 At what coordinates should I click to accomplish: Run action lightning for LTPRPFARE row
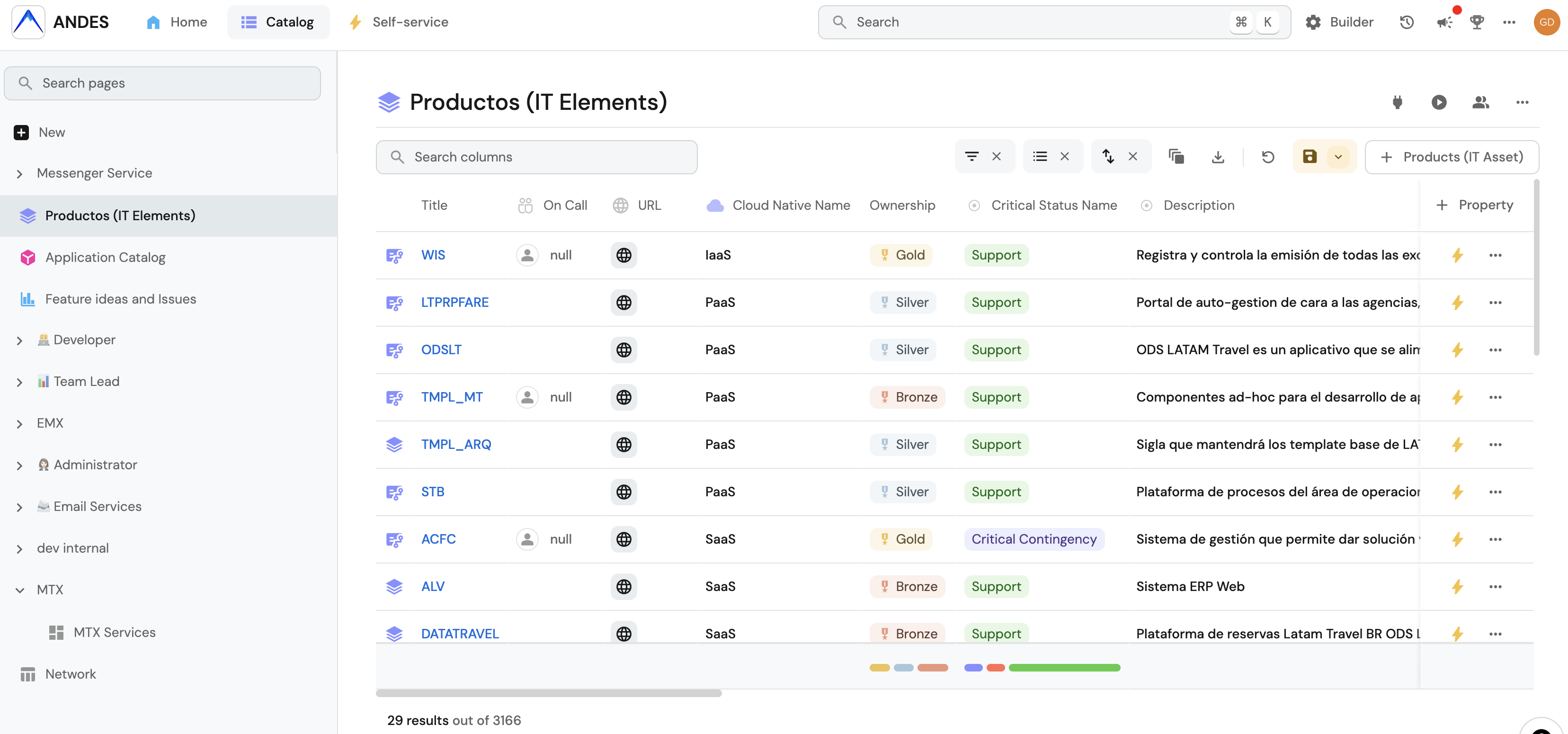(x=1457, y=303)
